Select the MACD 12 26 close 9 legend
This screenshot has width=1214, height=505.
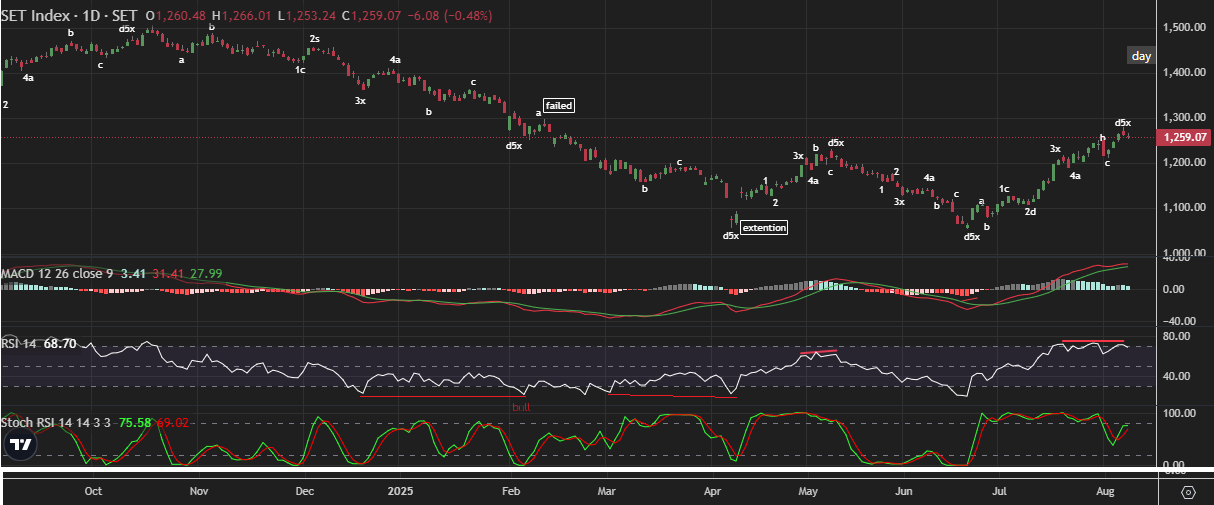click(x=55, y=273)
